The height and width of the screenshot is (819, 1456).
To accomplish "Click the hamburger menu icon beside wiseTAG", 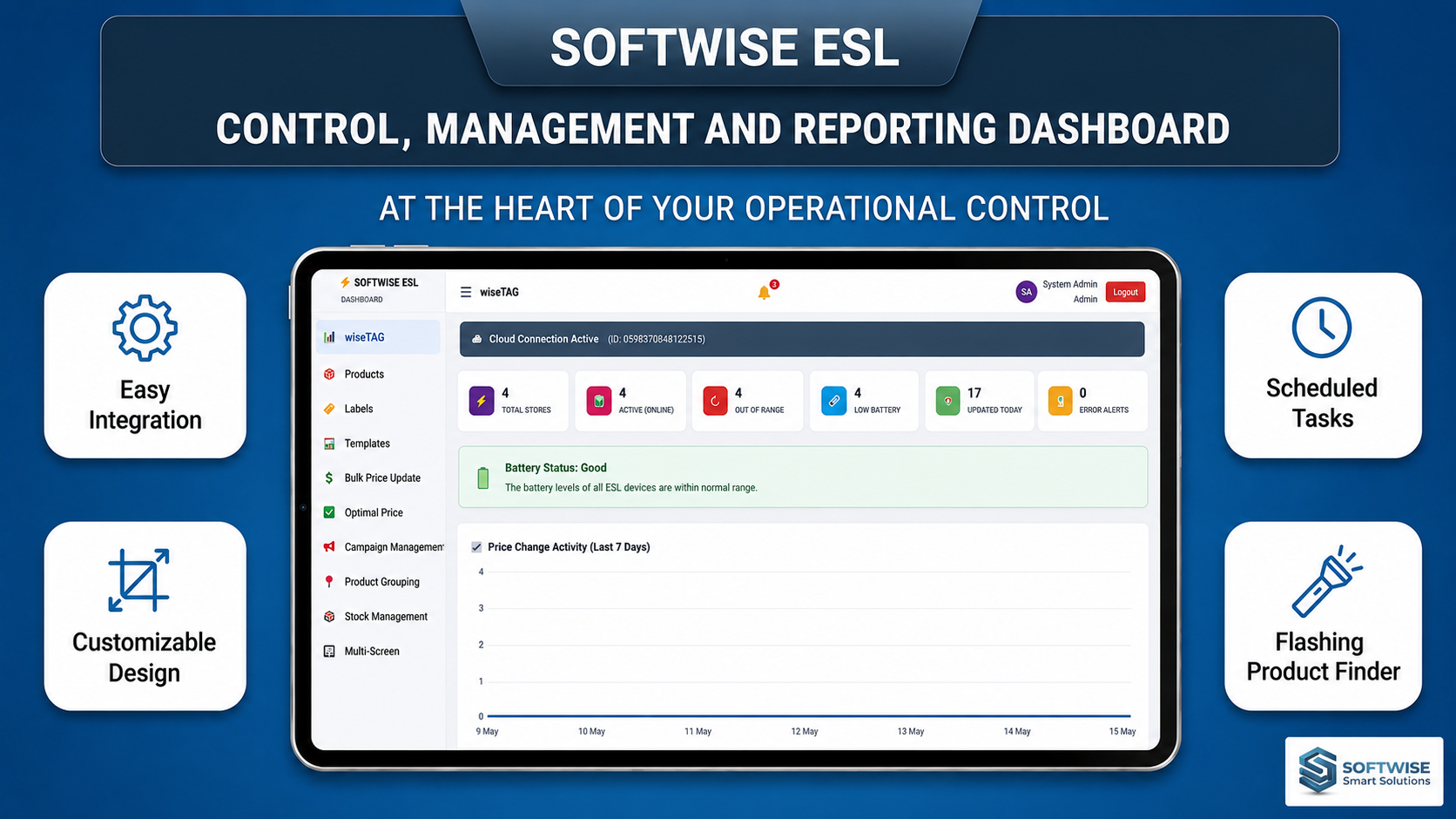I will (x=466, y=293).
